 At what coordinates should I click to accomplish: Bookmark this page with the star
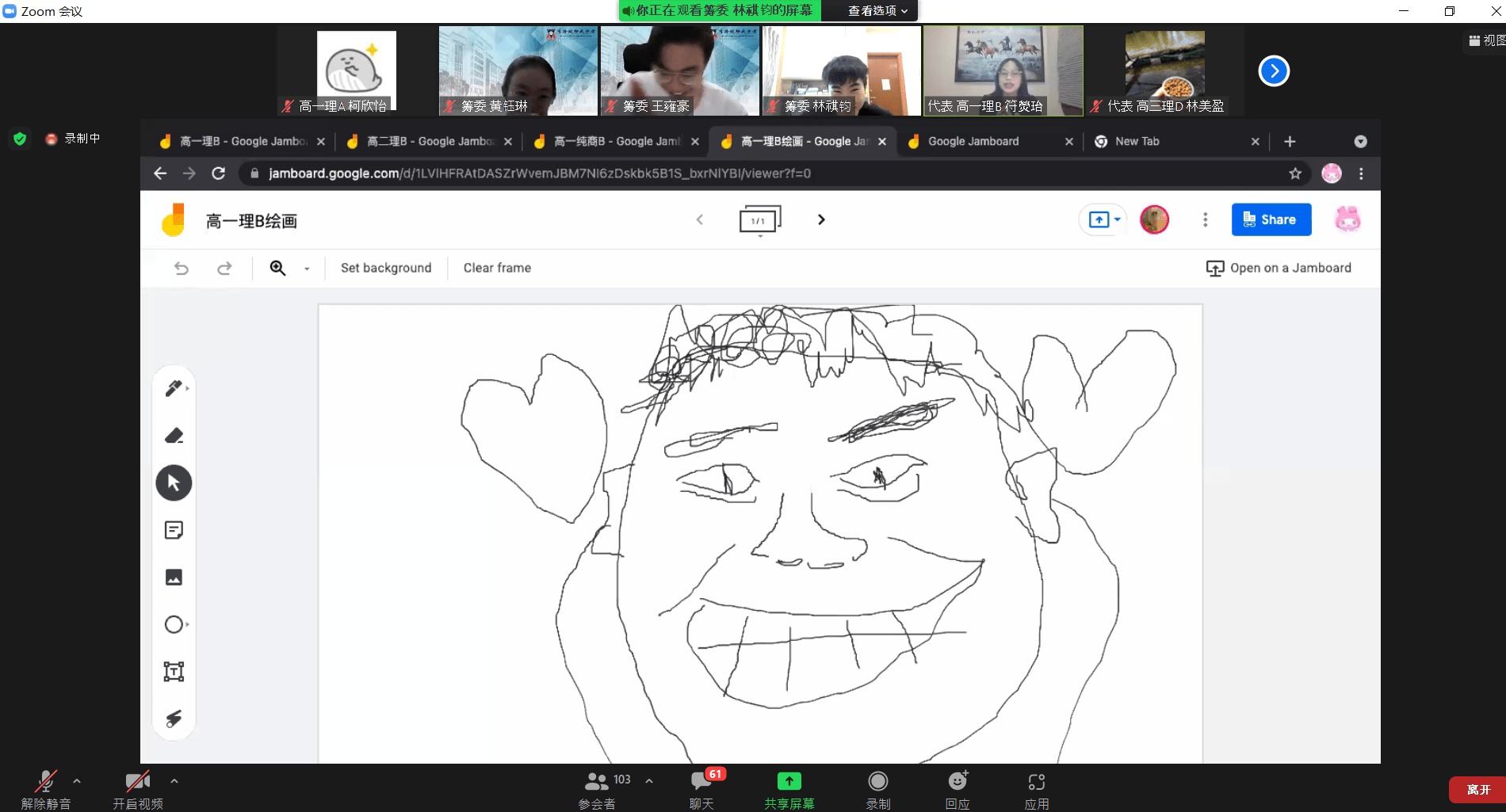[1295, 173]
